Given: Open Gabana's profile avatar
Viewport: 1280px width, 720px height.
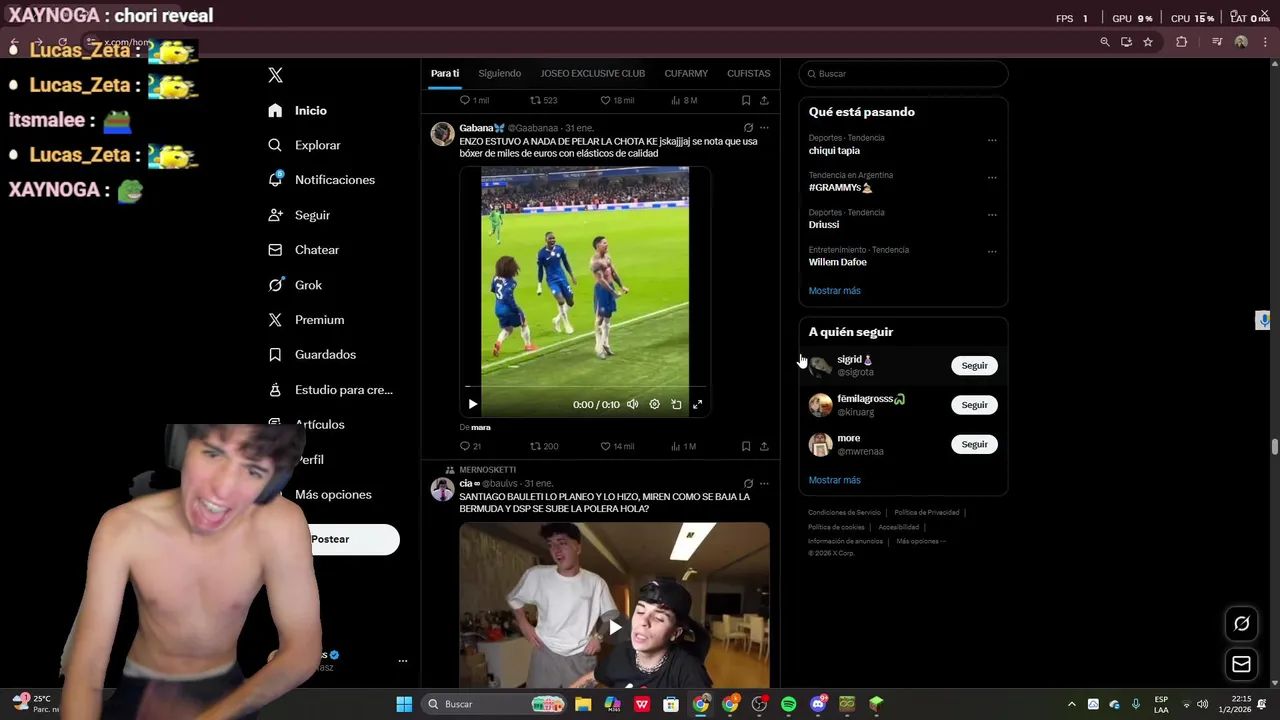Looking at the screenshot, I should click(x=442, y=134).
